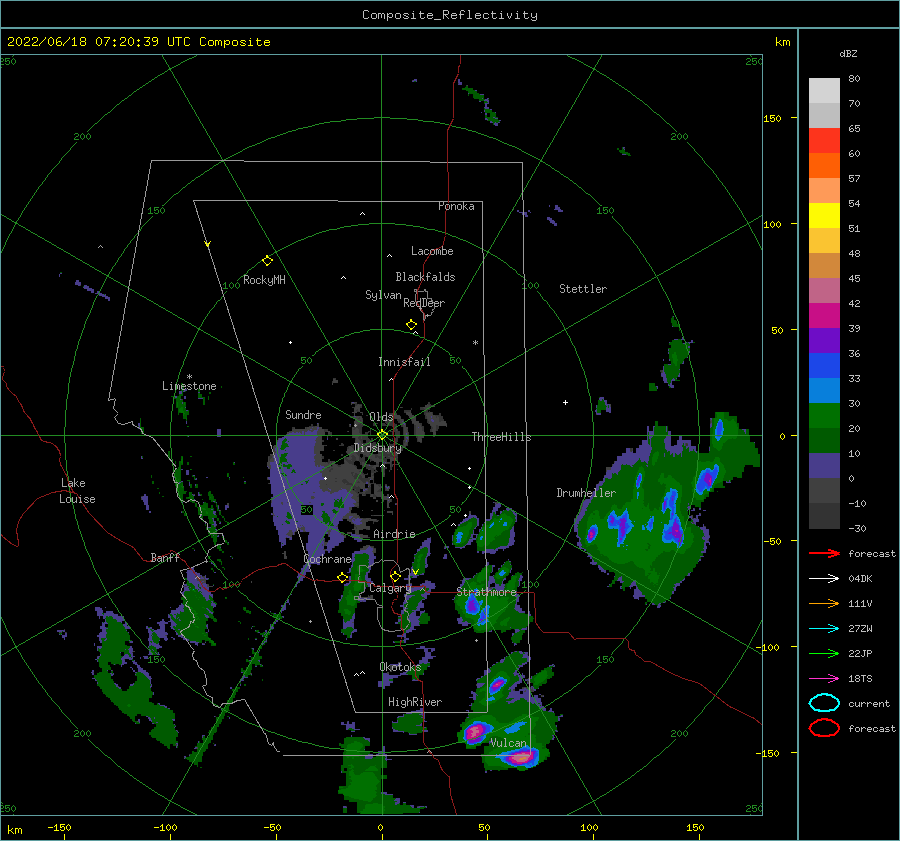Click the dBZ legend heading

click(848, 53)
